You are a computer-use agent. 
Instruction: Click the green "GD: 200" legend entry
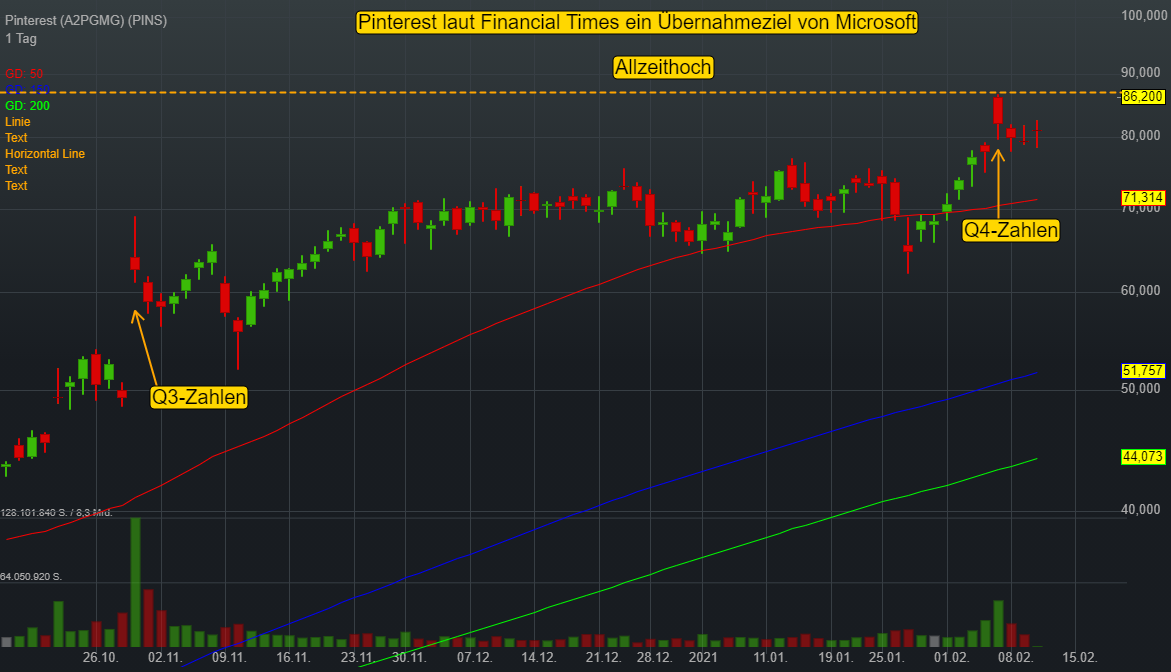[28, 106]
